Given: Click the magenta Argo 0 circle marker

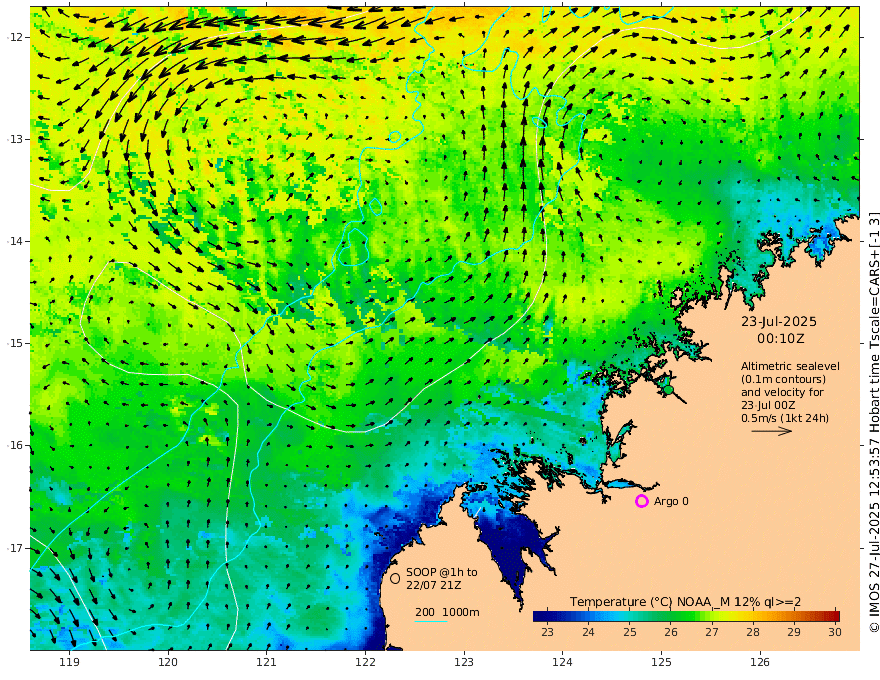Looking at the screenshot, I should (x=641, y=501).
